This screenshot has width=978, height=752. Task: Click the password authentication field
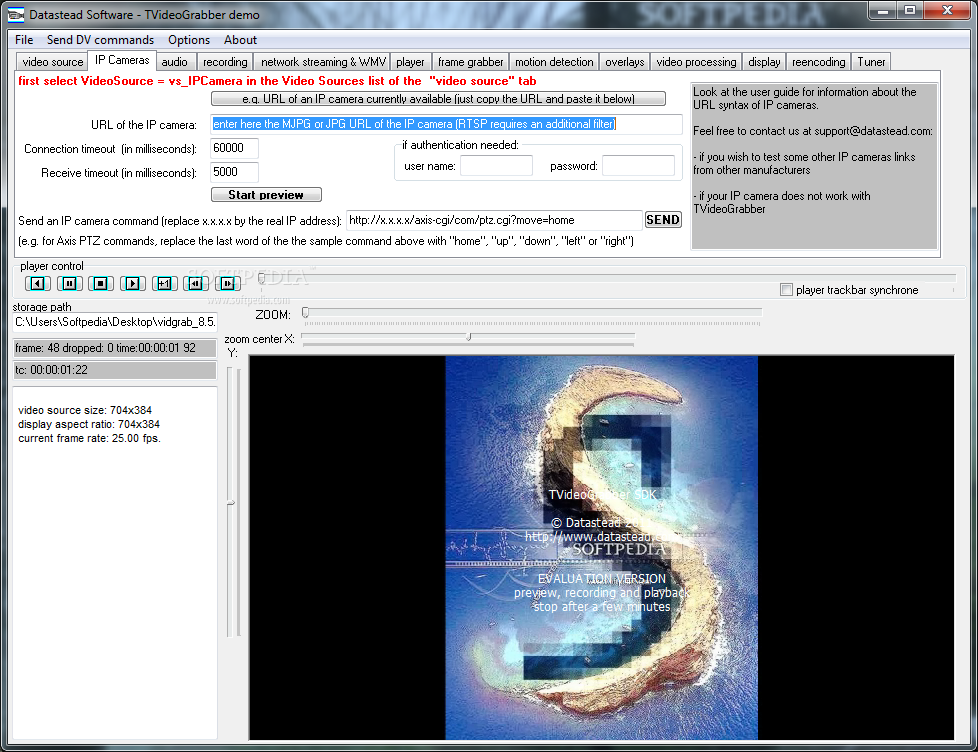pos(638,166)
